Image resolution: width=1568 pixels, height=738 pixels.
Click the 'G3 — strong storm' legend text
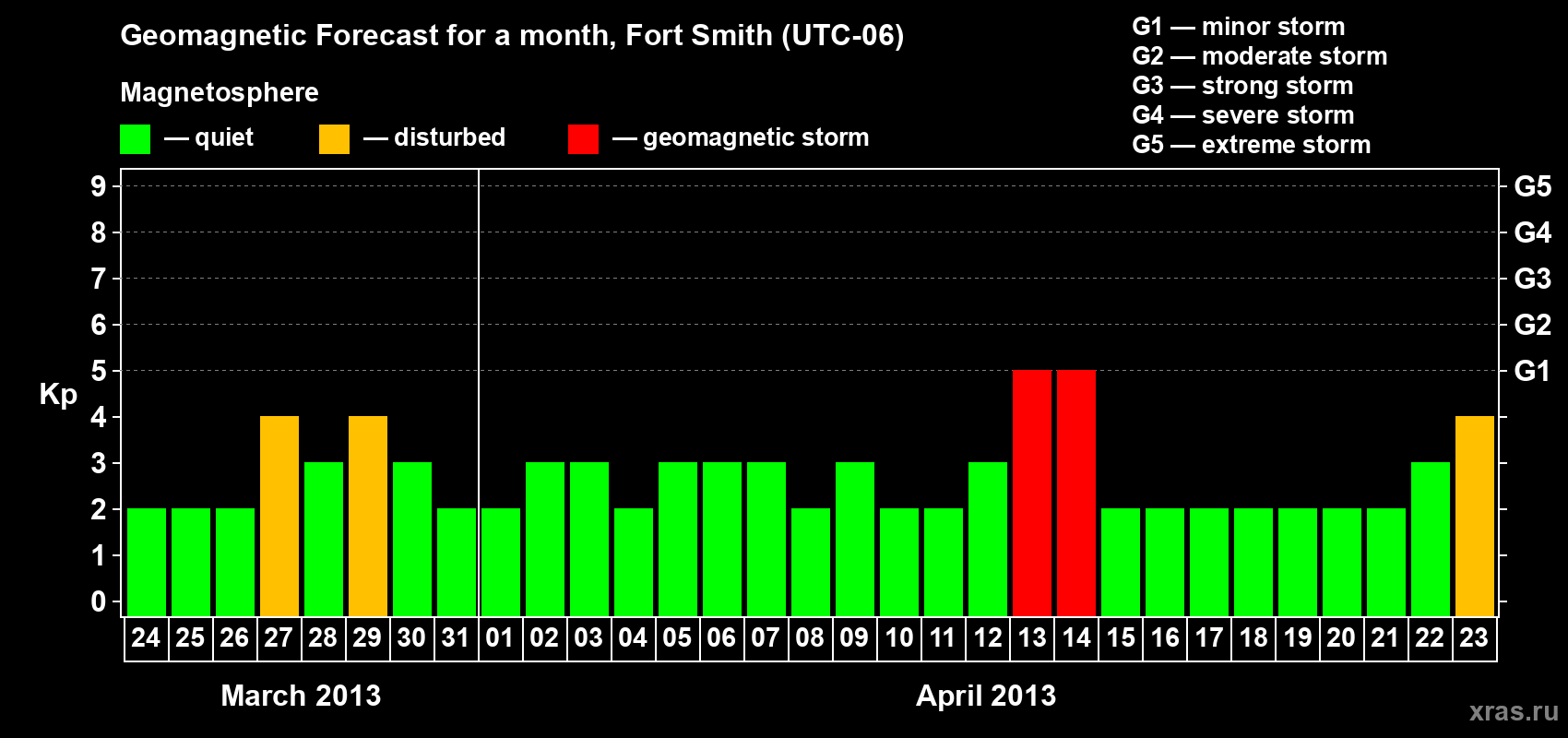pyautogui.click(x=1242, y=85)
